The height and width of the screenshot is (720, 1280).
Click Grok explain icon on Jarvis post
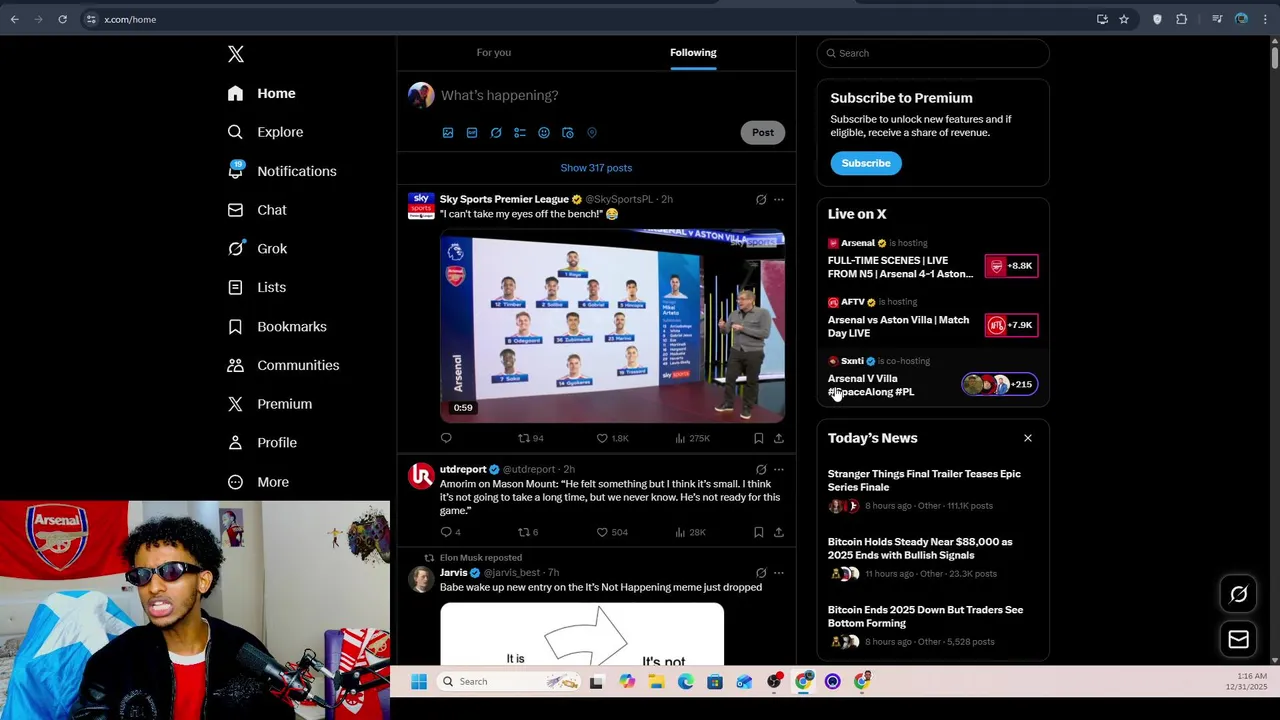tap(761, 573)
